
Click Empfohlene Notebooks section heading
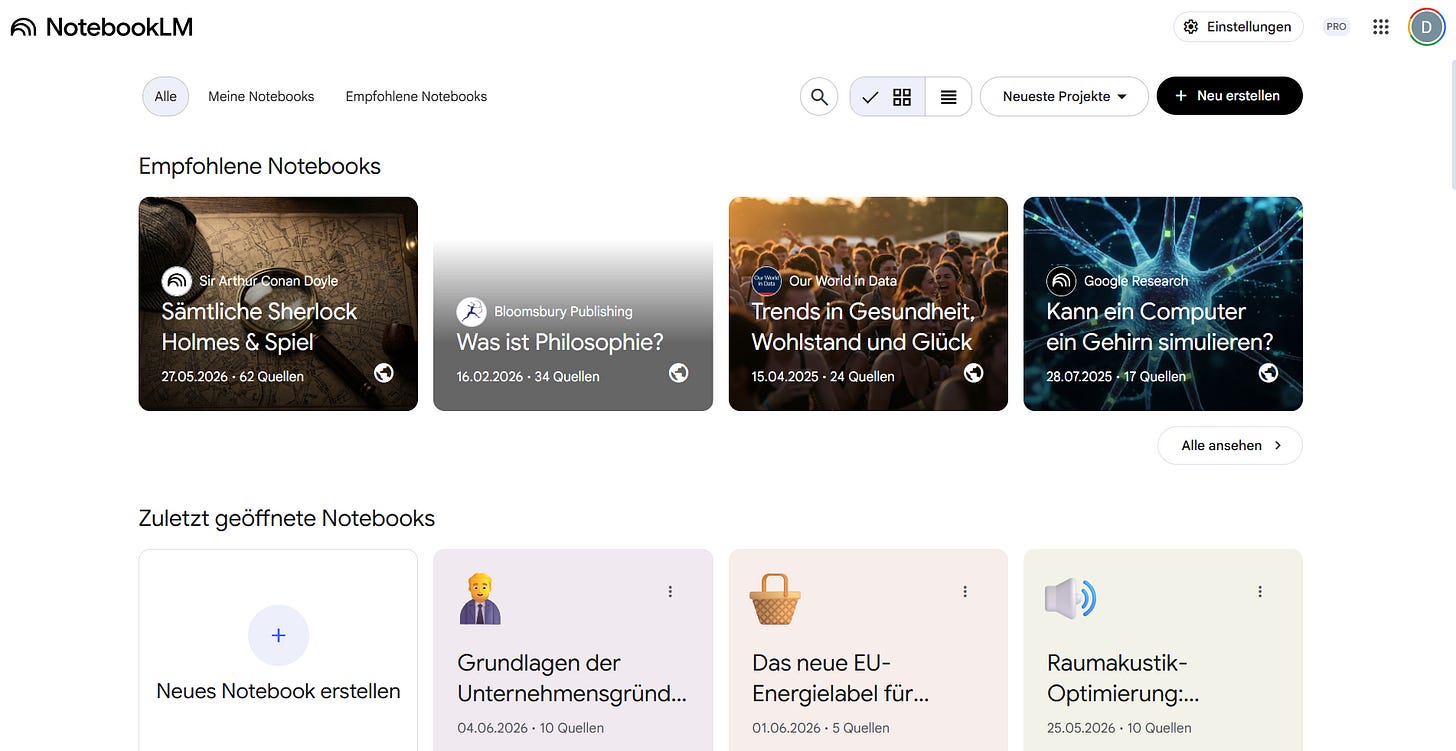tap(260, 166)
